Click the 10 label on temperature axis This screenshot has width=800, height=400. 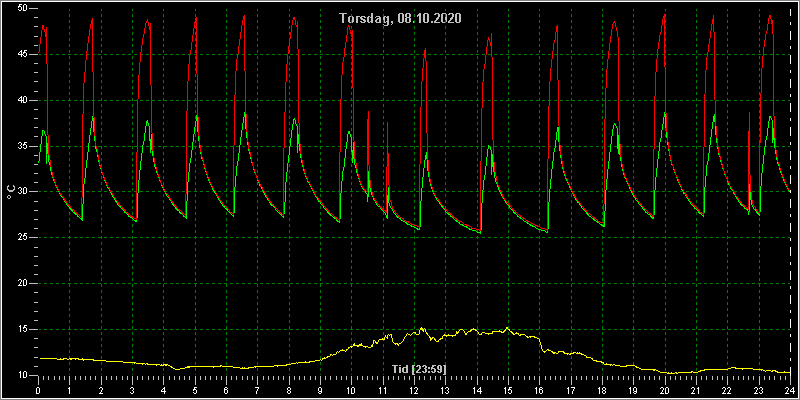pyautogui.click(x=21, y=375)
